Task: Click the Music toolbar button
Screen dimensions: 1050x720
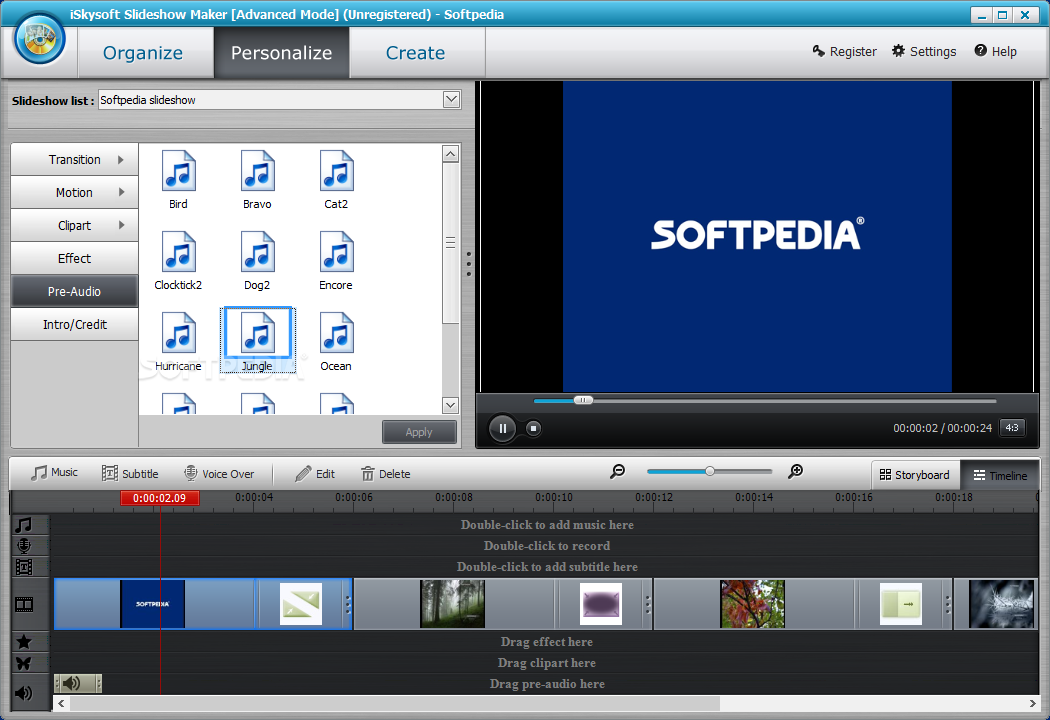Action: 54,473
